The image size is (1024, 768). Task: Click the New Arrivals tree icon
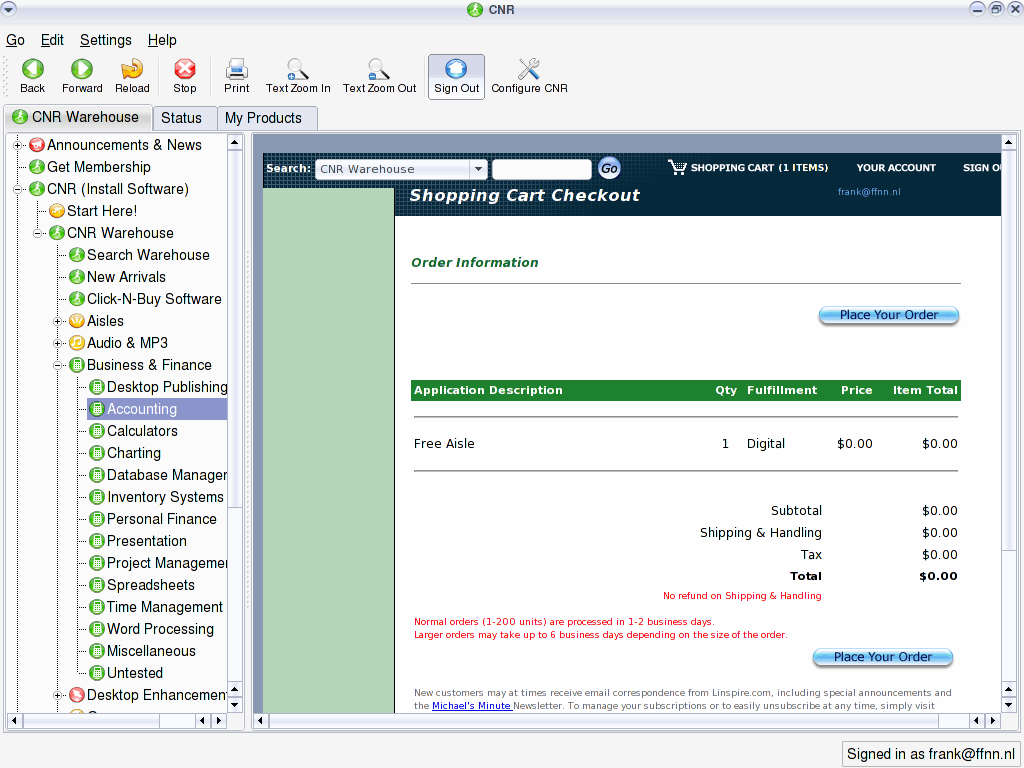click(77, 277)
